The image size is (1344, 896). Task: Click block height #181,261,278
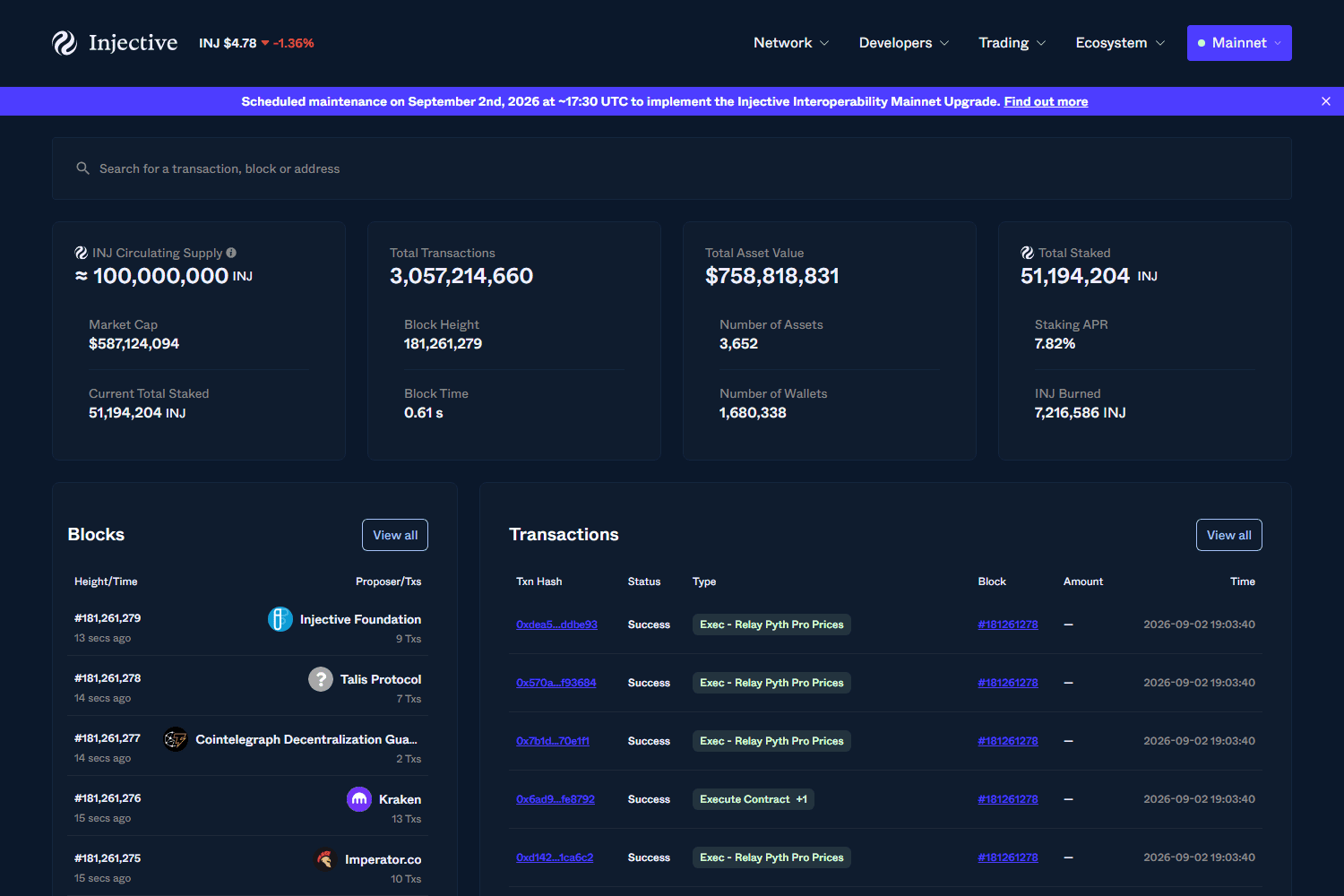(x=108, y=678)
